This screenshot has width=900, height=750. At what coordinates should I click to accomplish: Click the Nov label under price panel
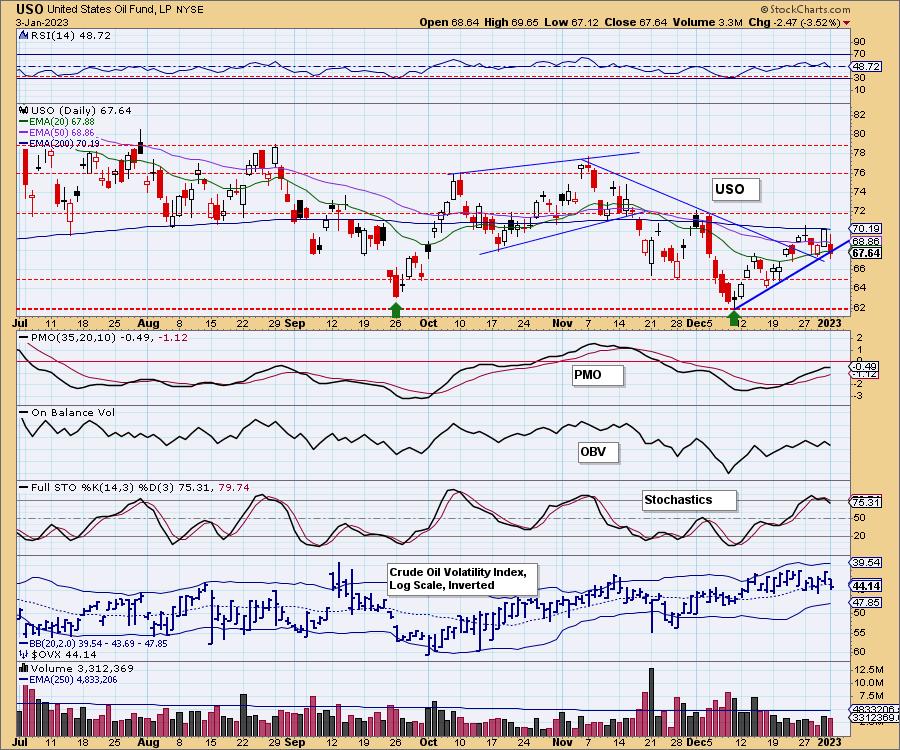(562, 323)
